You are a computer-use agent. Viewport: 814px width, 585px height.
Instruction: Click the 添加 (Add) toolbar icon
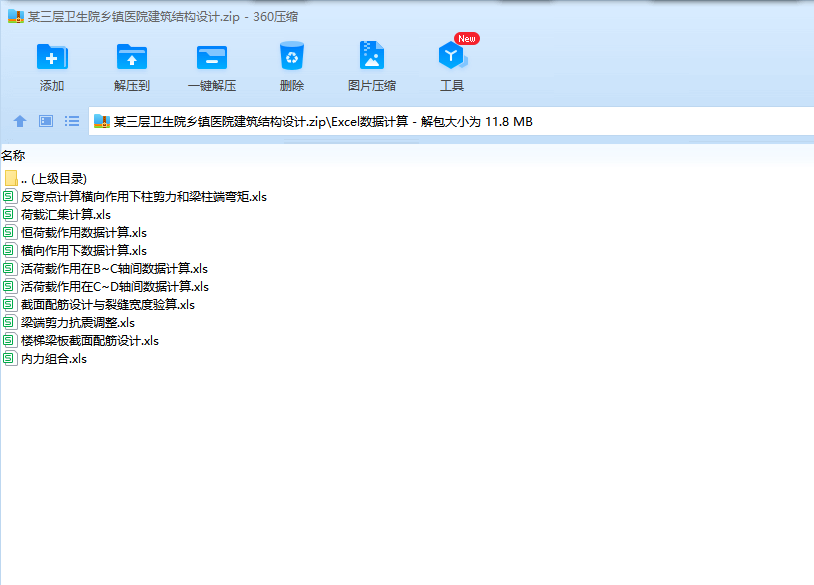click(x=52, y=57)
